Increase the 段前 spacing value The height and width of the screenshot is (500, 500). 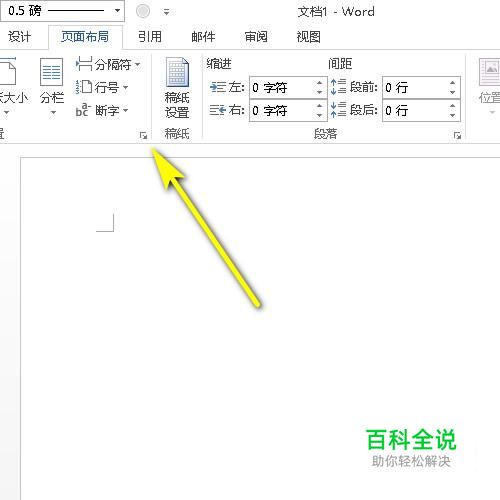pyautogui.click(x=452, y=83)
